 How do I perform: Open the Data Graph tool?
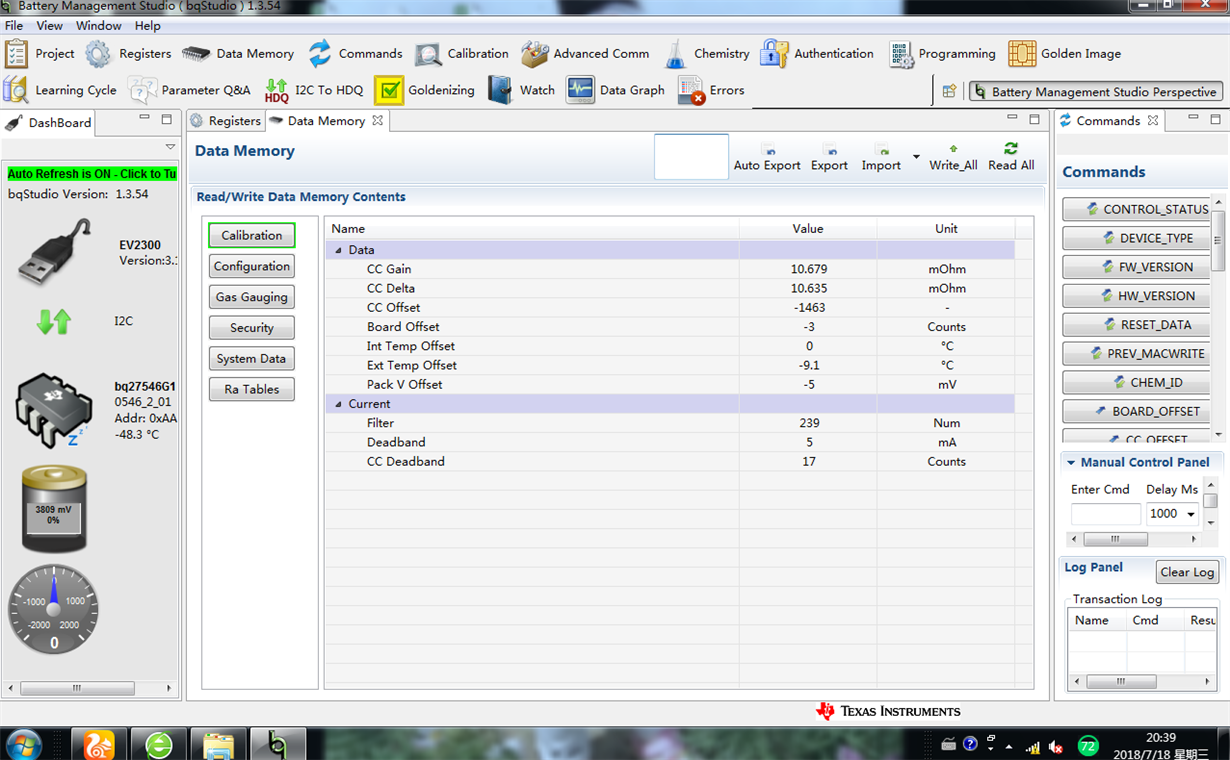coord(616,90)
